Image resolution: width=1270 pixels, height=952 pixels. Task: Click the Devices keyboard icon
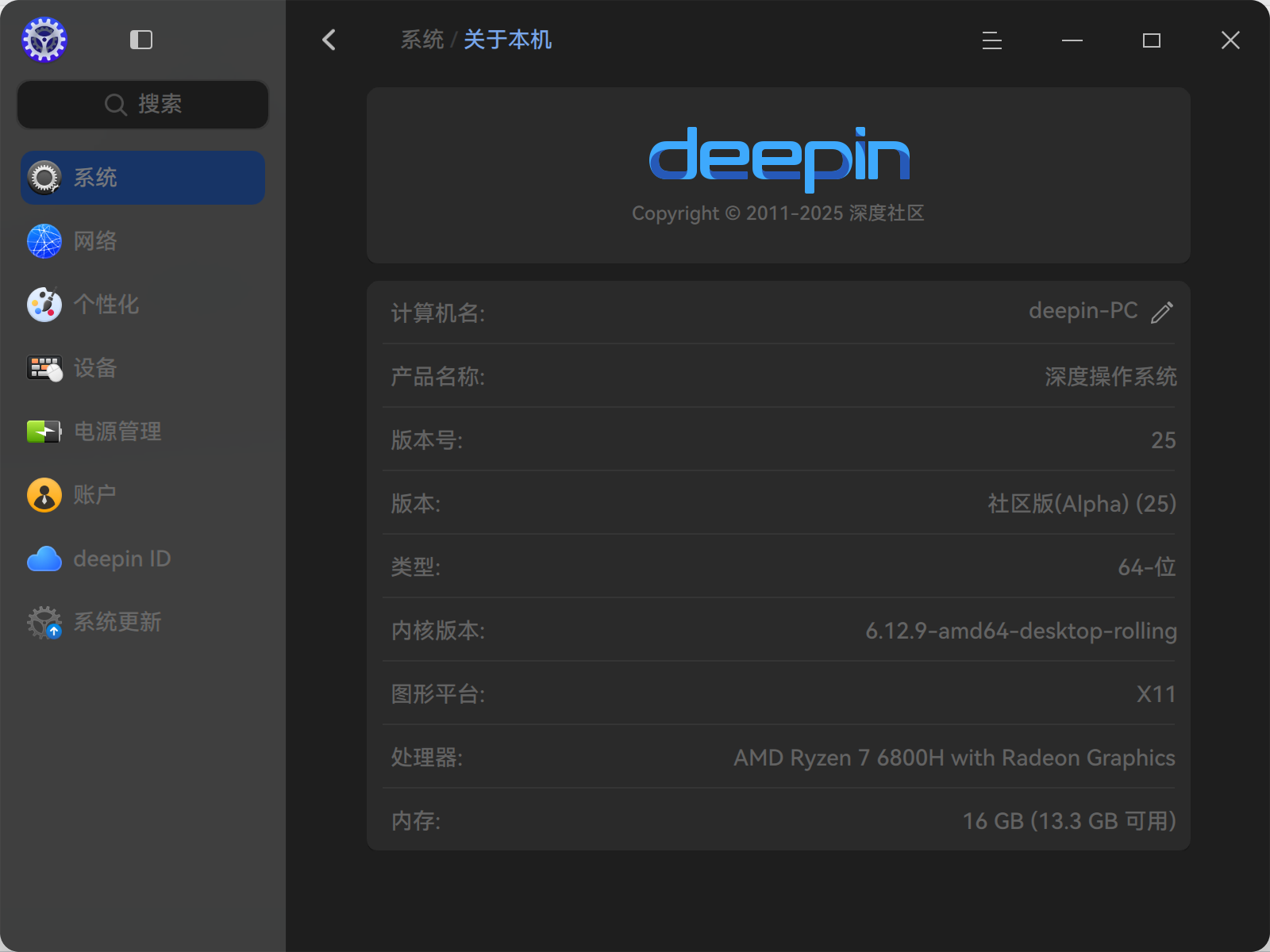44,368
